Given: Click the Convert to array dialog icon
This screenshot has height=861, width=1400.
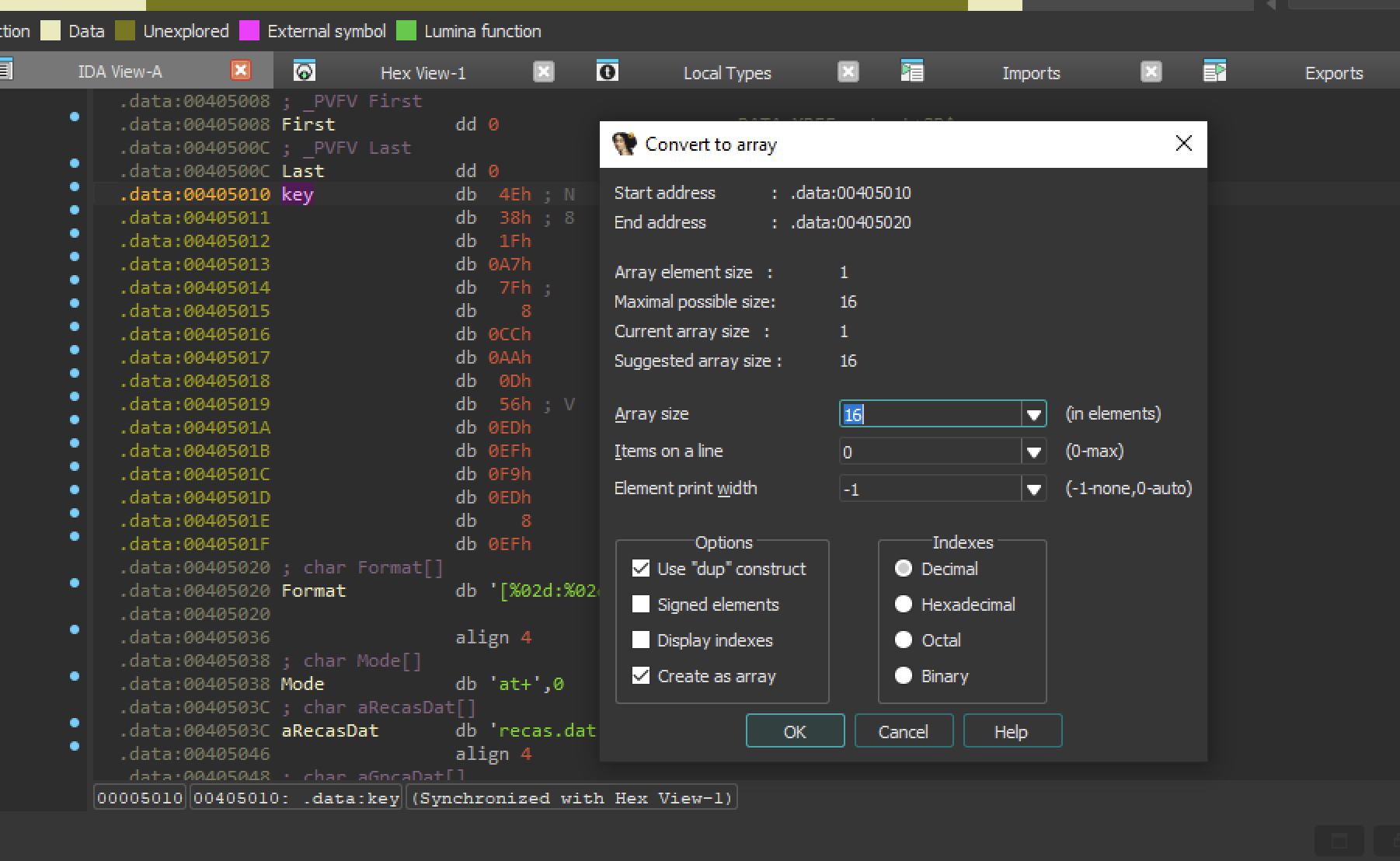Looking at the screenshot, I should pyautogui.click(x=624, y=144).
